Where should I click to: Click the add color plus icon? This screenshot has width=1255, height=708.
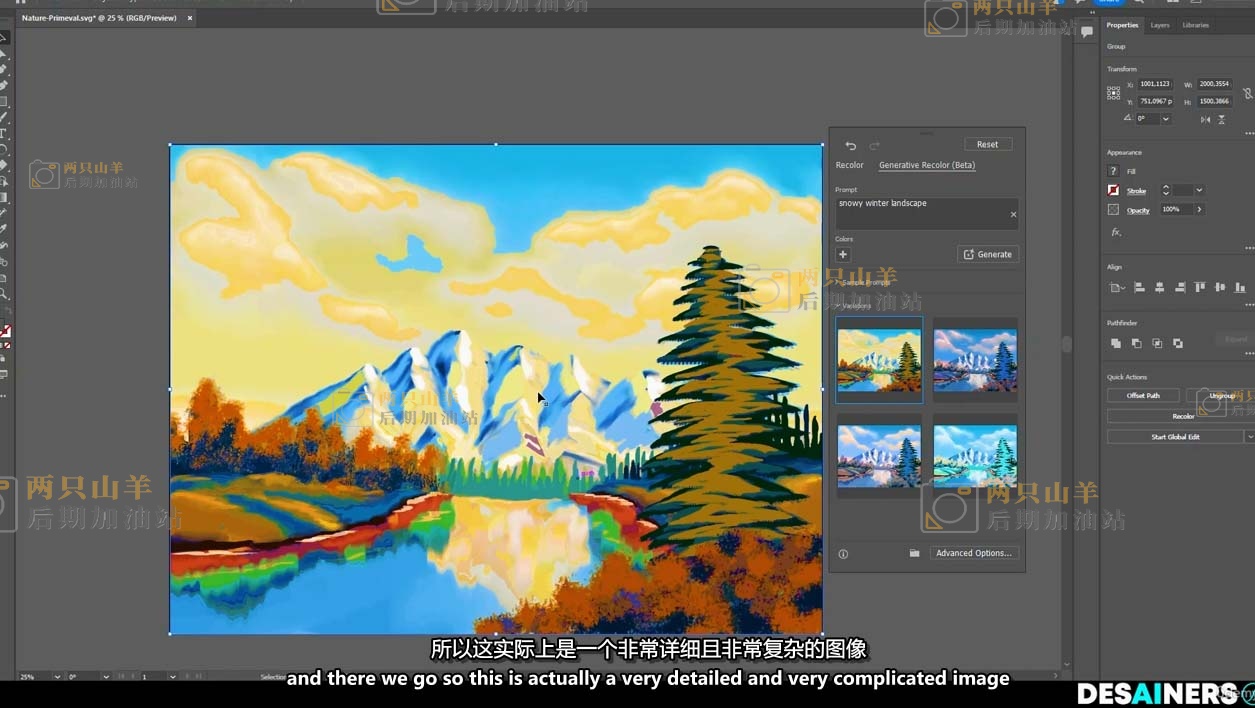click(x=843, y=255)
